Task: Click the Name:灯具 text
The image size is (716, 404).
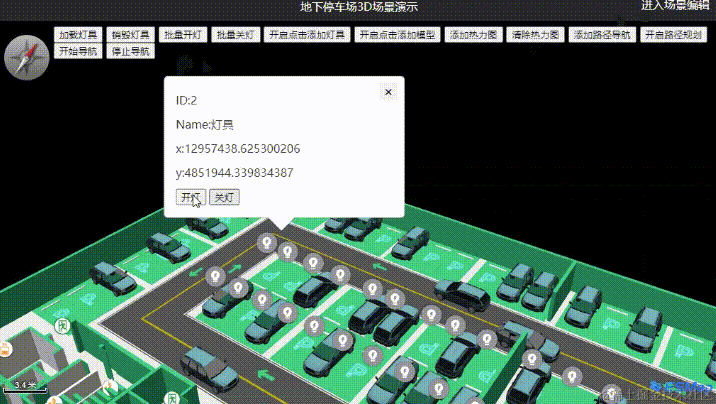Action: click(x=205, y=125)
